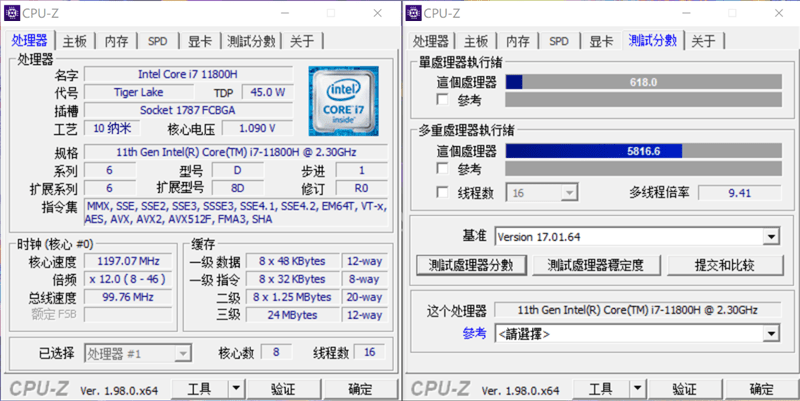Click the 參考 link label near <請選擇>

coord(474,333)
